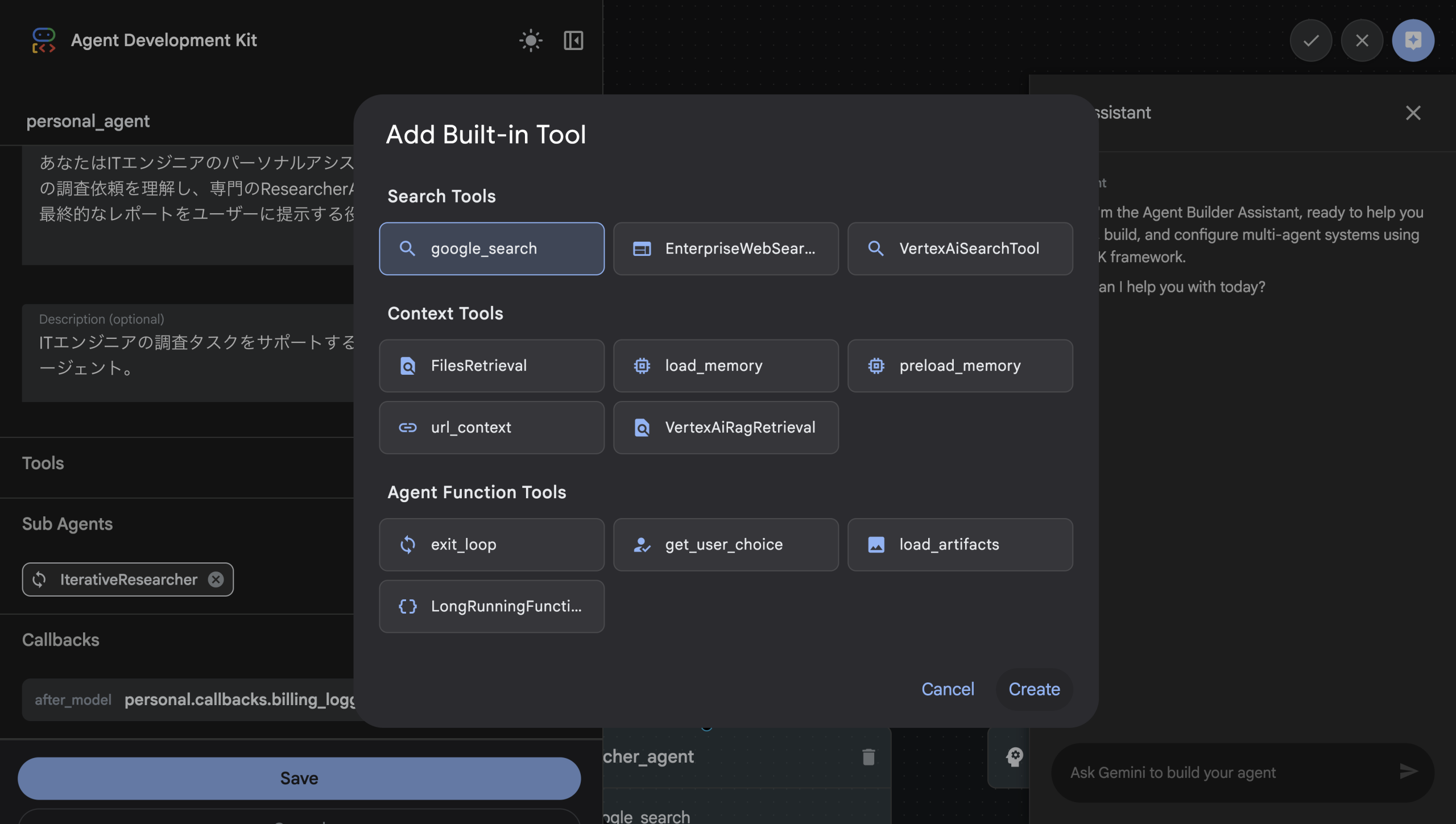Close the Agent Builder Assistant panel
1456x824 pixels.
tap(1413, 113)
